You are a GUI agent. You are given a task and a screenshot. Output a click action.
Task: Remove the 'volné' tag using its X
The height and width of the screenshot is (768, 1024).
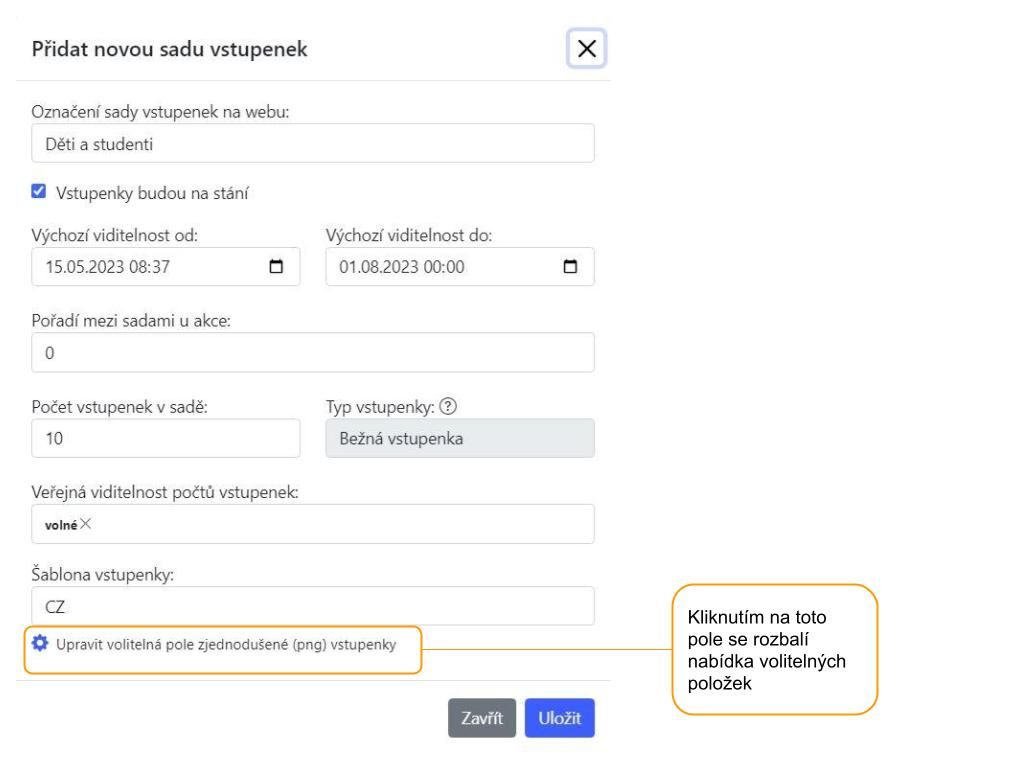click(x=85, y=524)
